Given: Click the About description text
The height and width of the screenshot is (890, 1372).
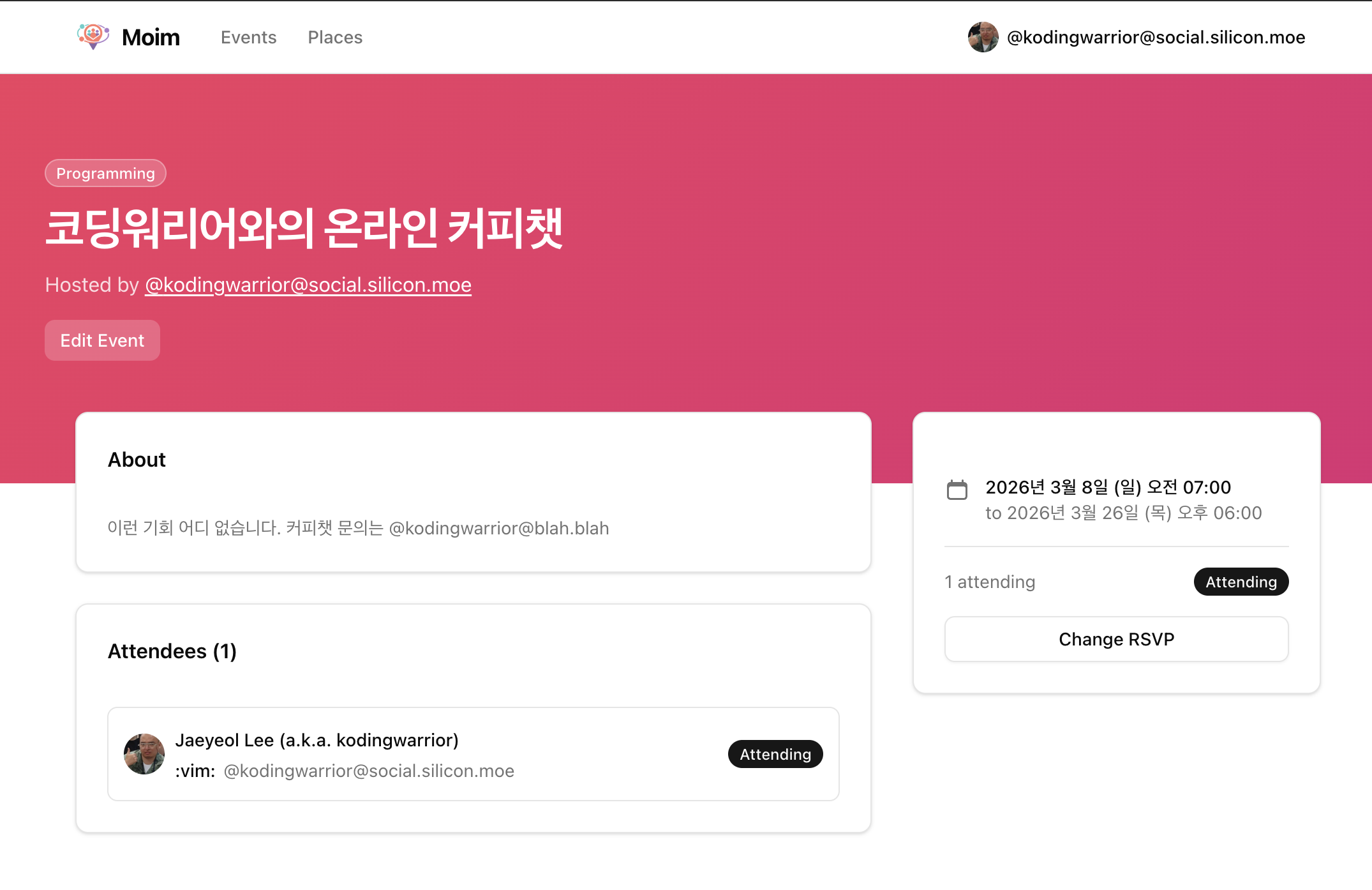Looking at the screenshot, I should click(x=358, y=528).
